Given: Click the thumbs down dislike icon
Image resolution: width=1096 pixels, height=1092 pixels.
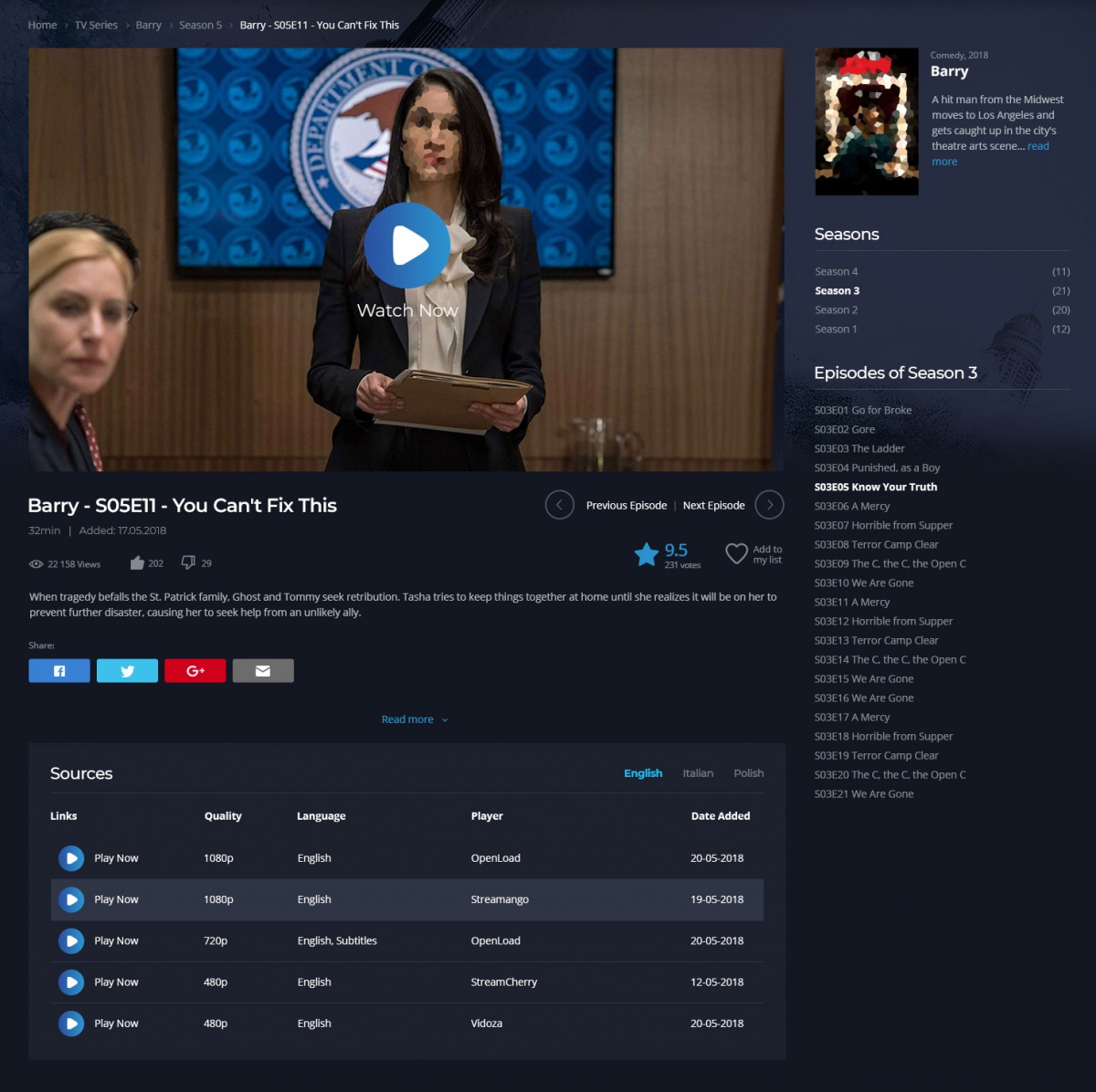Looking at the screenshot, I should [188, 562].
